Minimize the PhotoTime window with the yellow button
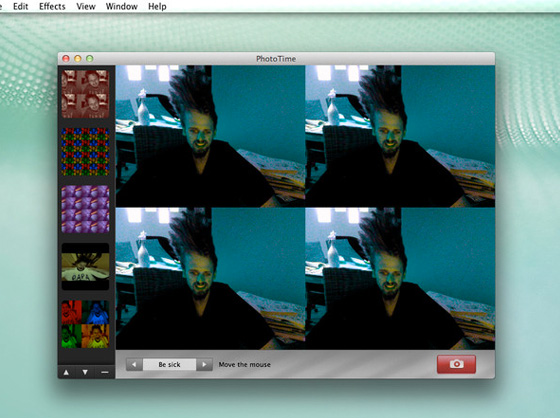This screenshot has height=418, width=560. 78,59
